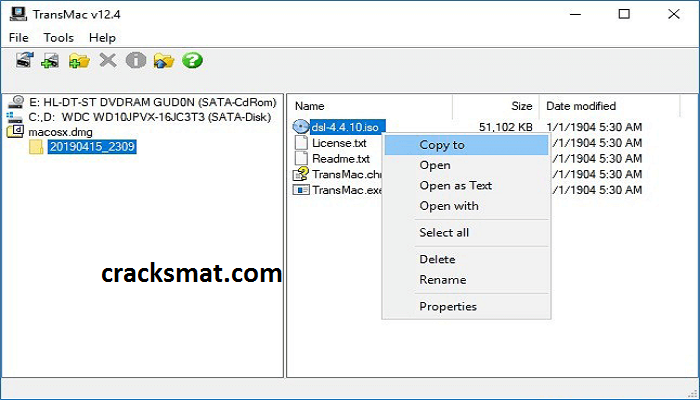Click the hard disk icon for C:,D:
This screenshot has height=400, width=700.
point(15,117)
